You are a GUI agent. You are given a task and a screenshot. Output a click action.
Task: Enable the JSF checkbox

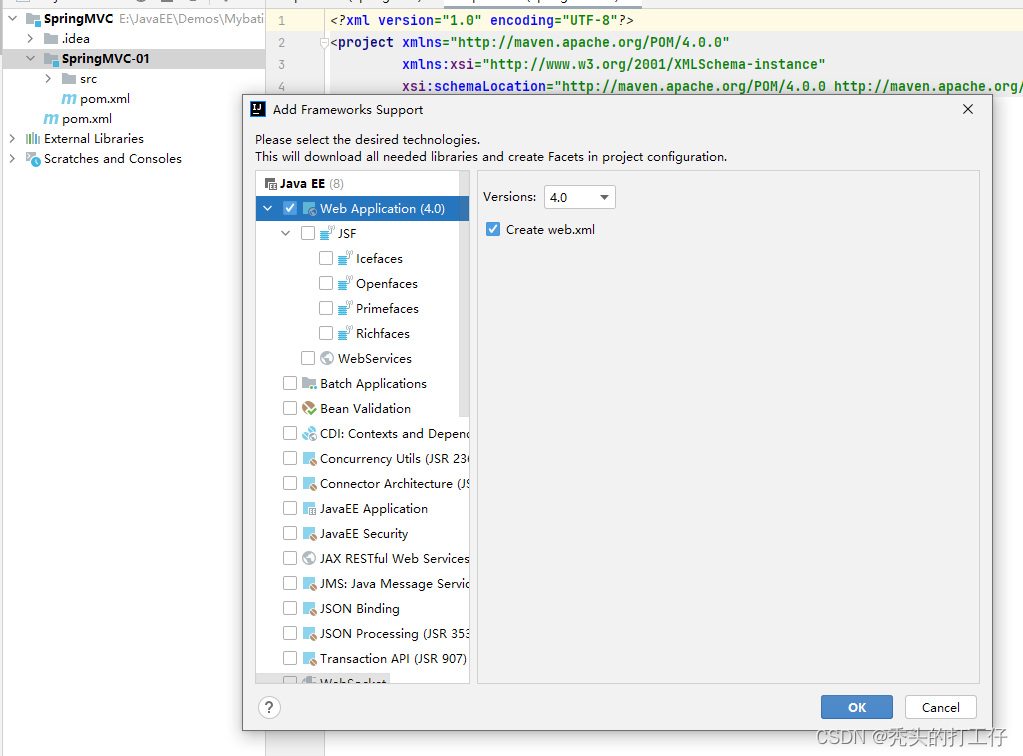(308, 233)
